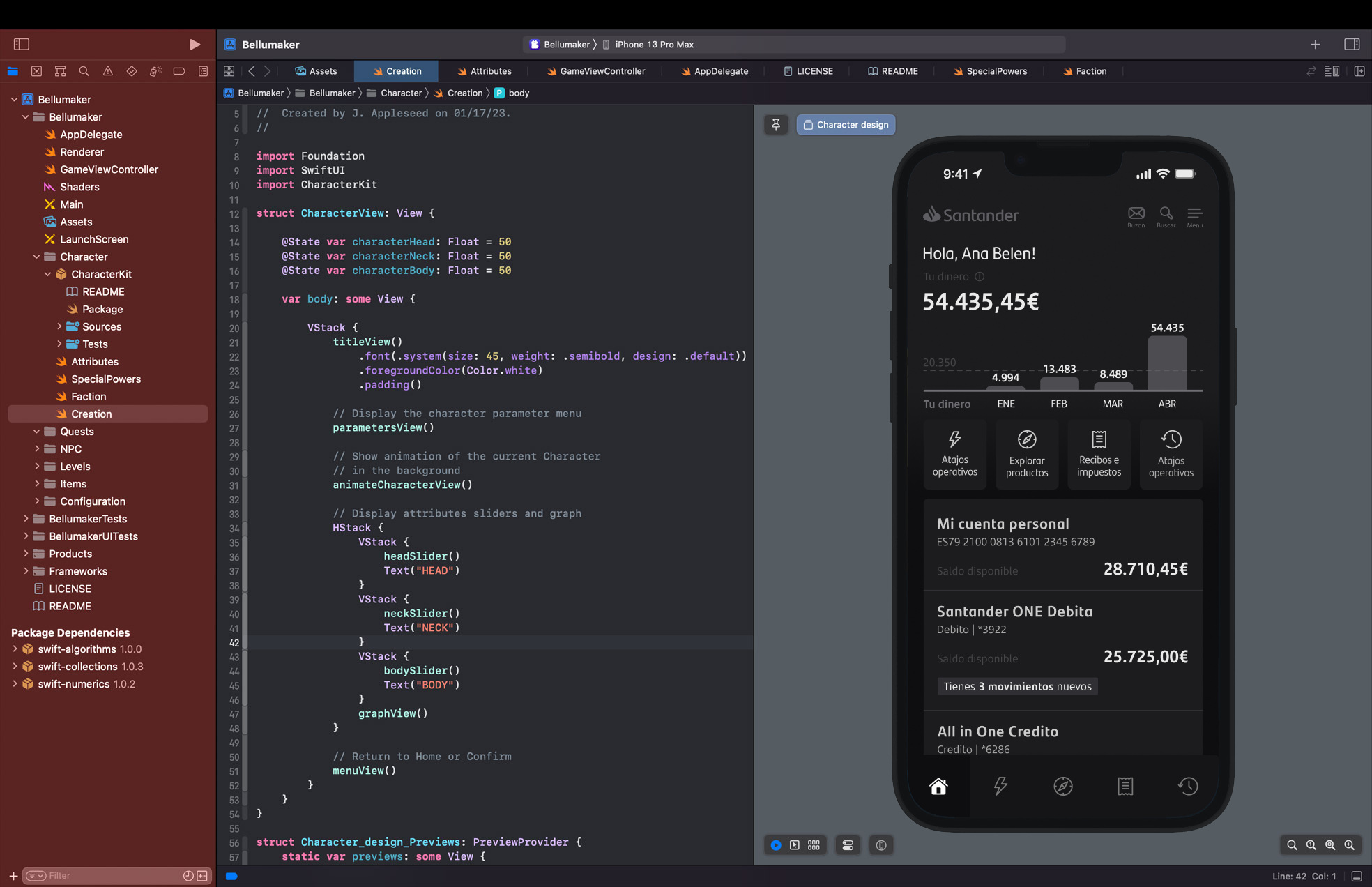The width and height of the screenshot is (1372, 887).
Task: Open the adjust editor options icon
Action: point(1332,71)
